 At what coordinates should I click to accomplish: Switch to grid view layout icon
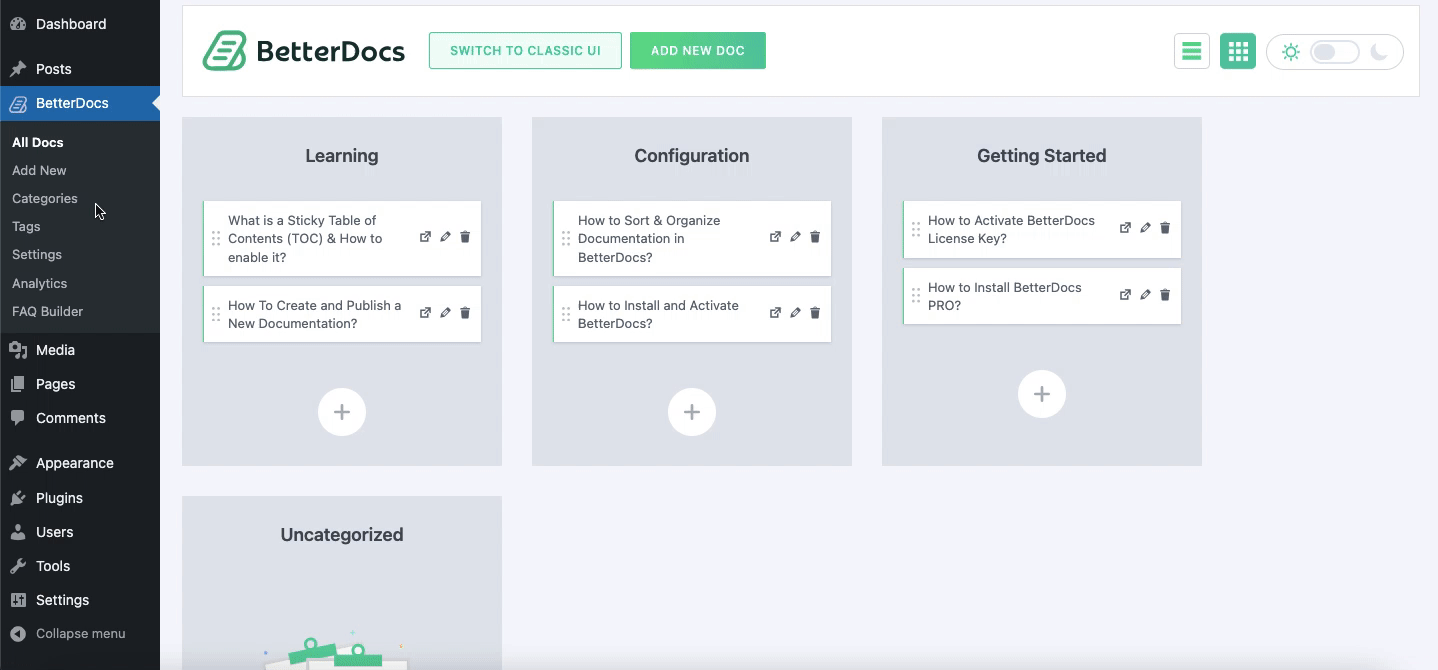[x=1237, y=52]
